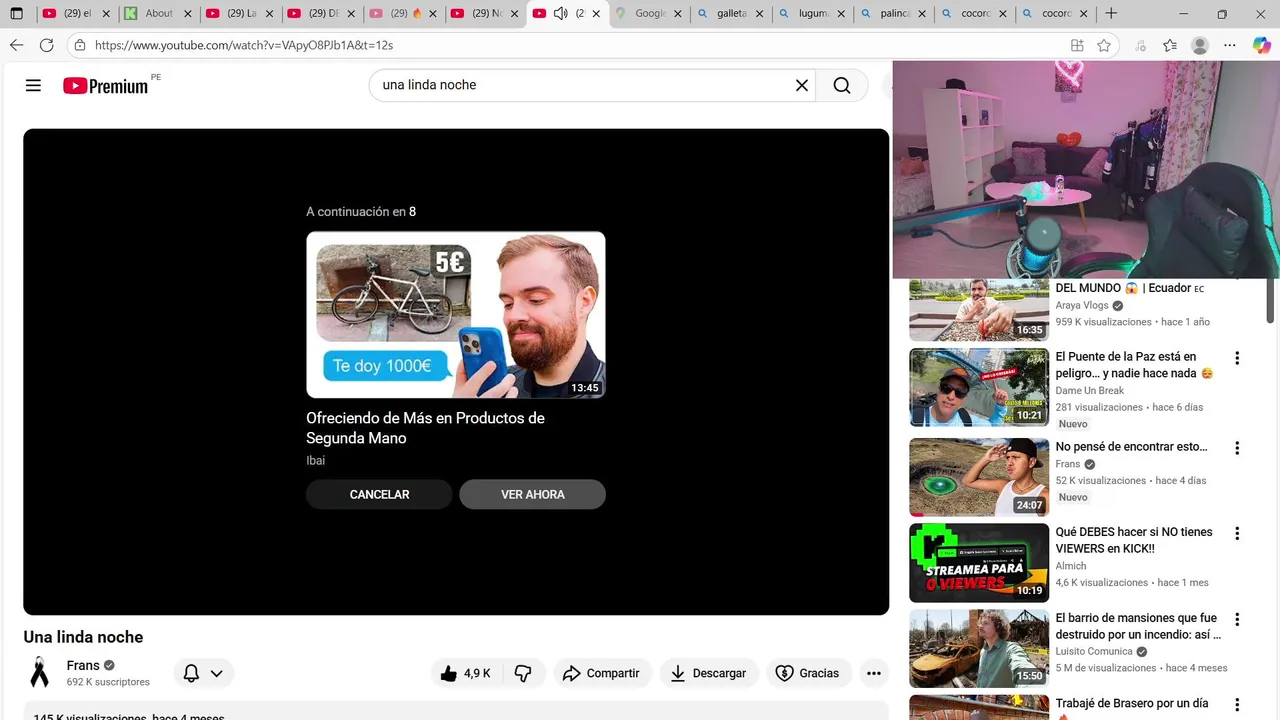
Task: Open 'STREAMEA PARA 0 VIEWERS' thumbnail
Action: 979,562
